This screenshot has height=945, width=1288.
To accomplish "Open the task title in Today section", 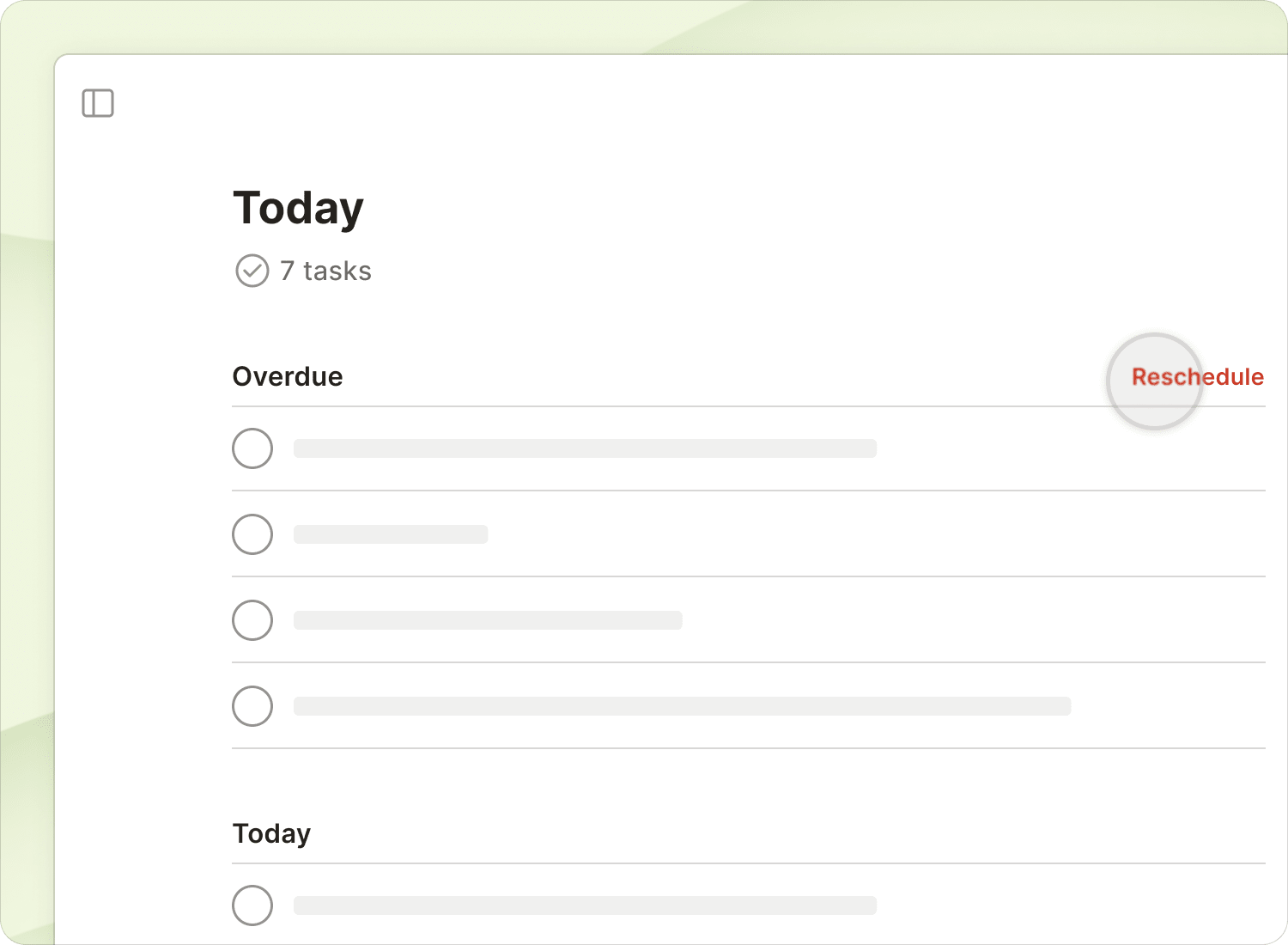I will coord(585,905).
